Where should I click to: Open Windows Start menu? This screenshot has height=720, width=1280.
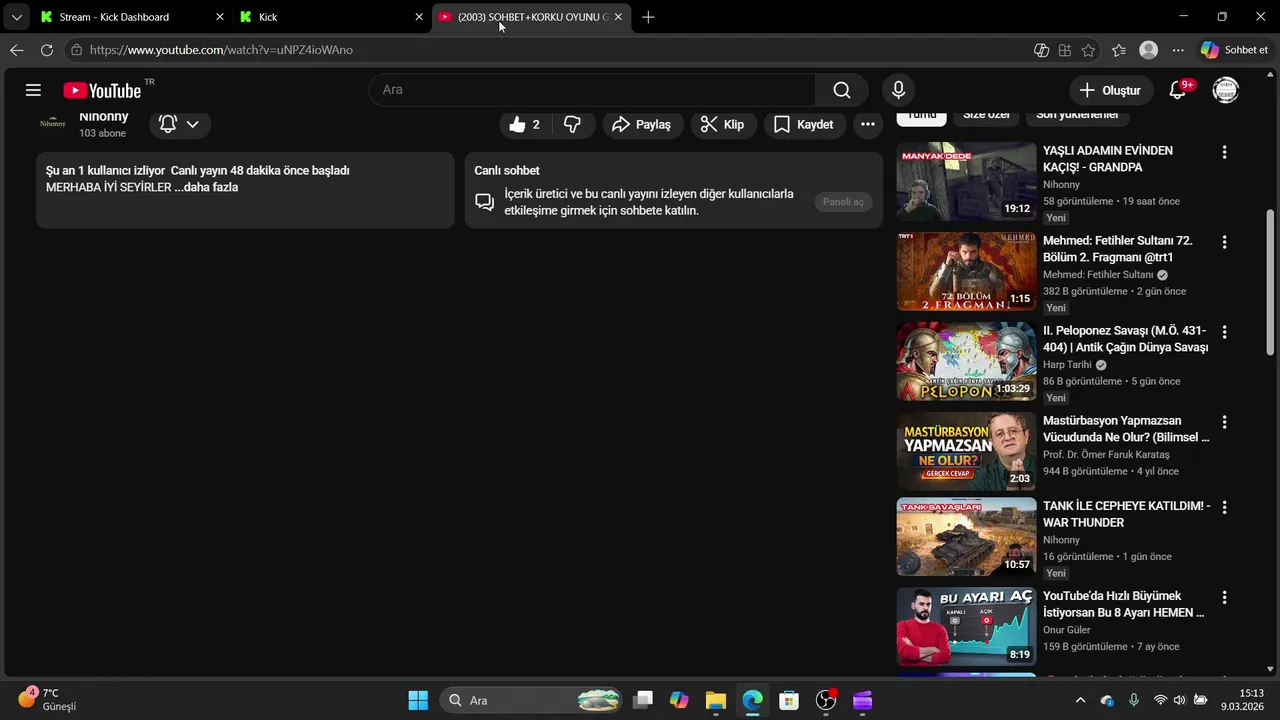click(418, 700)
